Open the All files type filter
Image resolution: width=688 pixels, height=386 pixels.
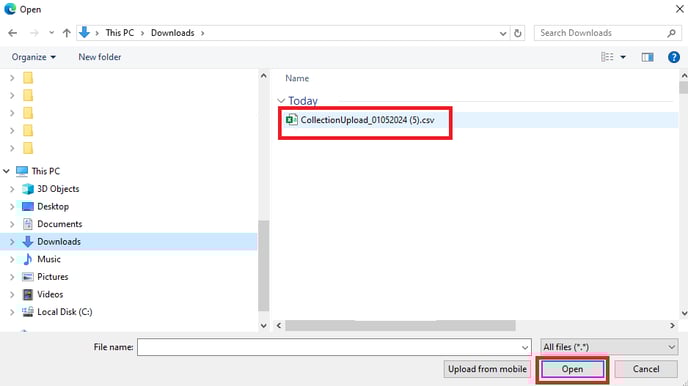tap(609, 347)
